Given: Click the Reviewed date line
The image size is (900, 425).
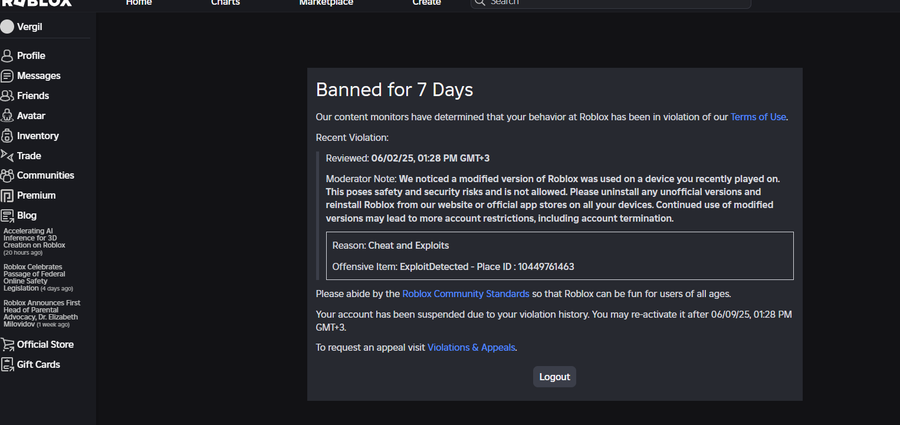Looking at the screenshot, I should pyautogui.click(x=408, y=159).
